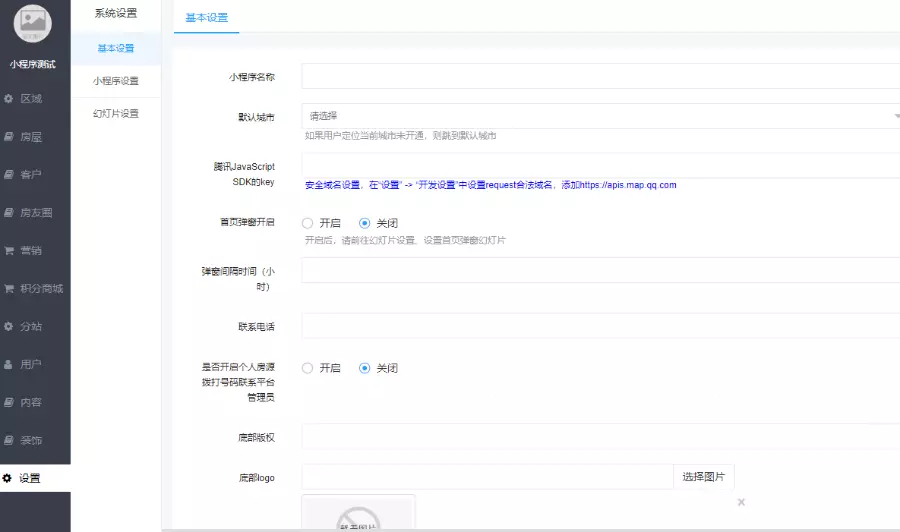Open the 默认城市 dropdown
900x532 pixels.
pos(600,116)
